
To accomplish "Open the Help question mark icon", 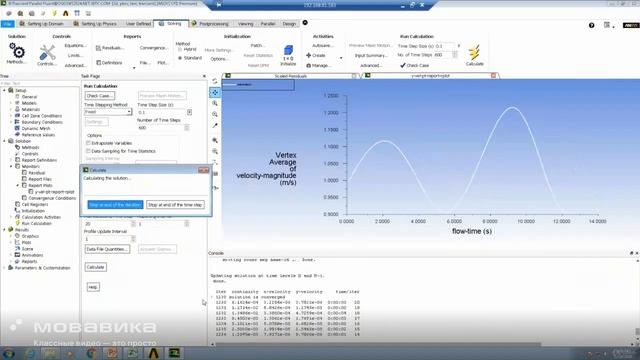I will (x=591, y=25).
